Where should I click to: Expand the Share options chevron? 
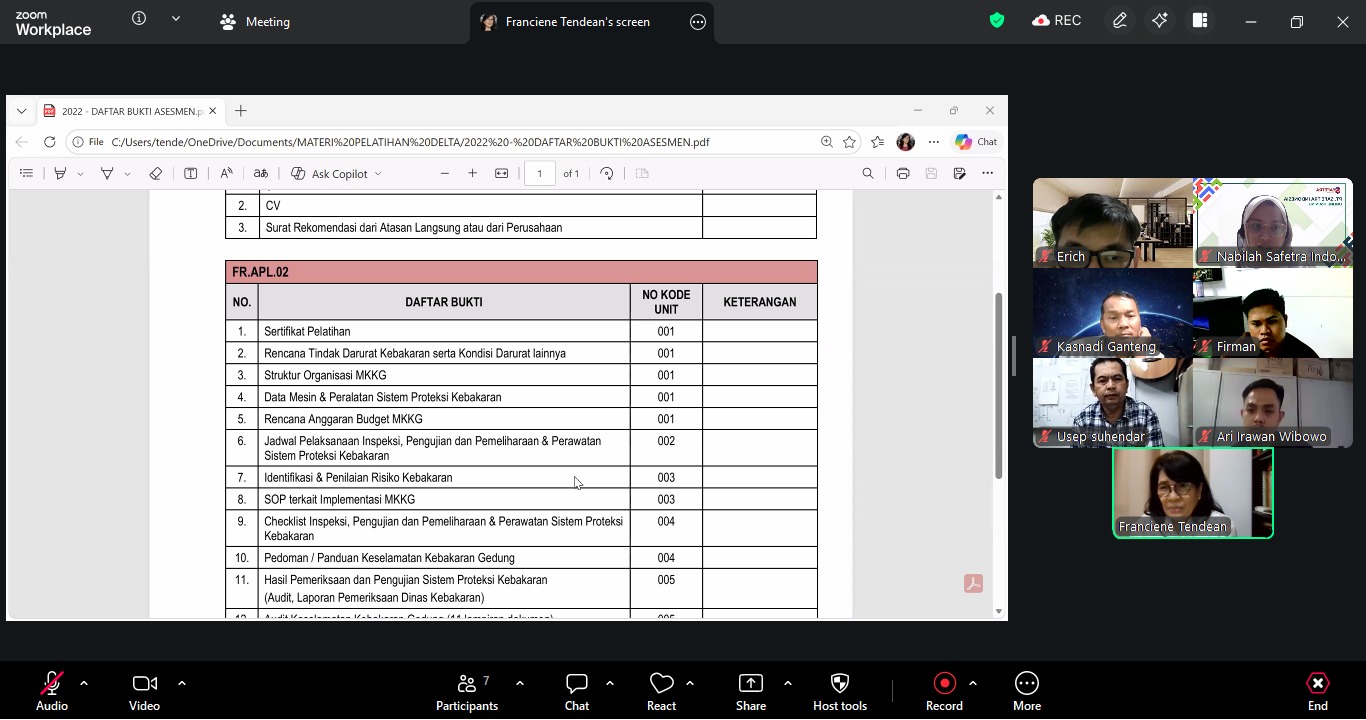coord(788,684)
